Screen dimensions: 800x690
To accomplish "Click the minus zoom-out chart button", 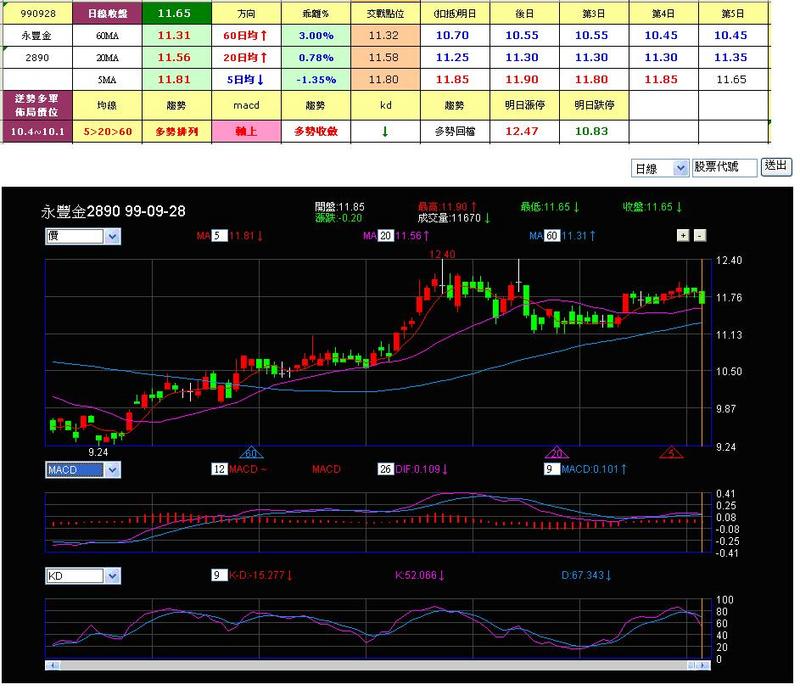I will pos(699,235).
